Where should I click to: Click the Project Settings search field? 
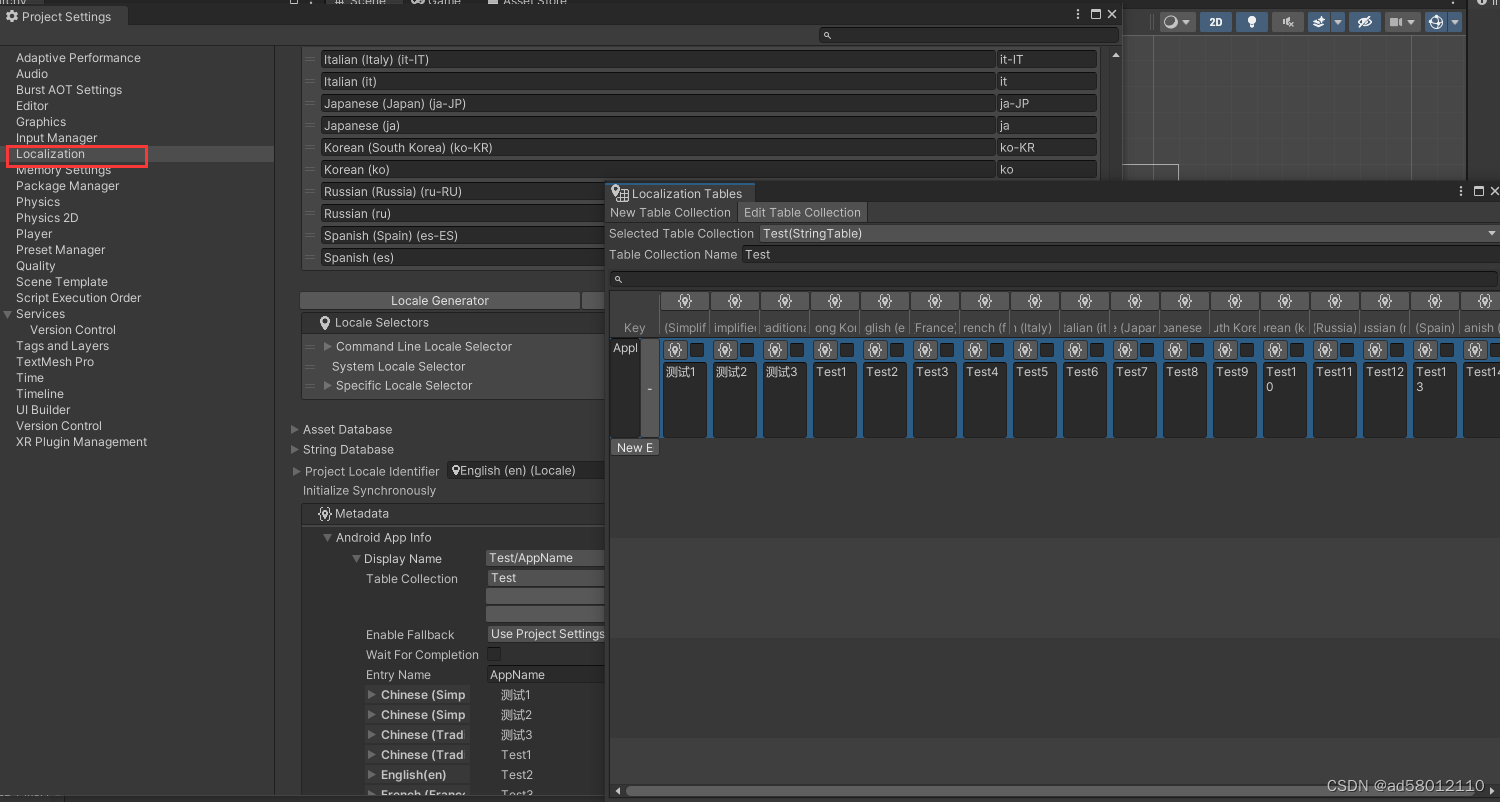tap(969, 35)
